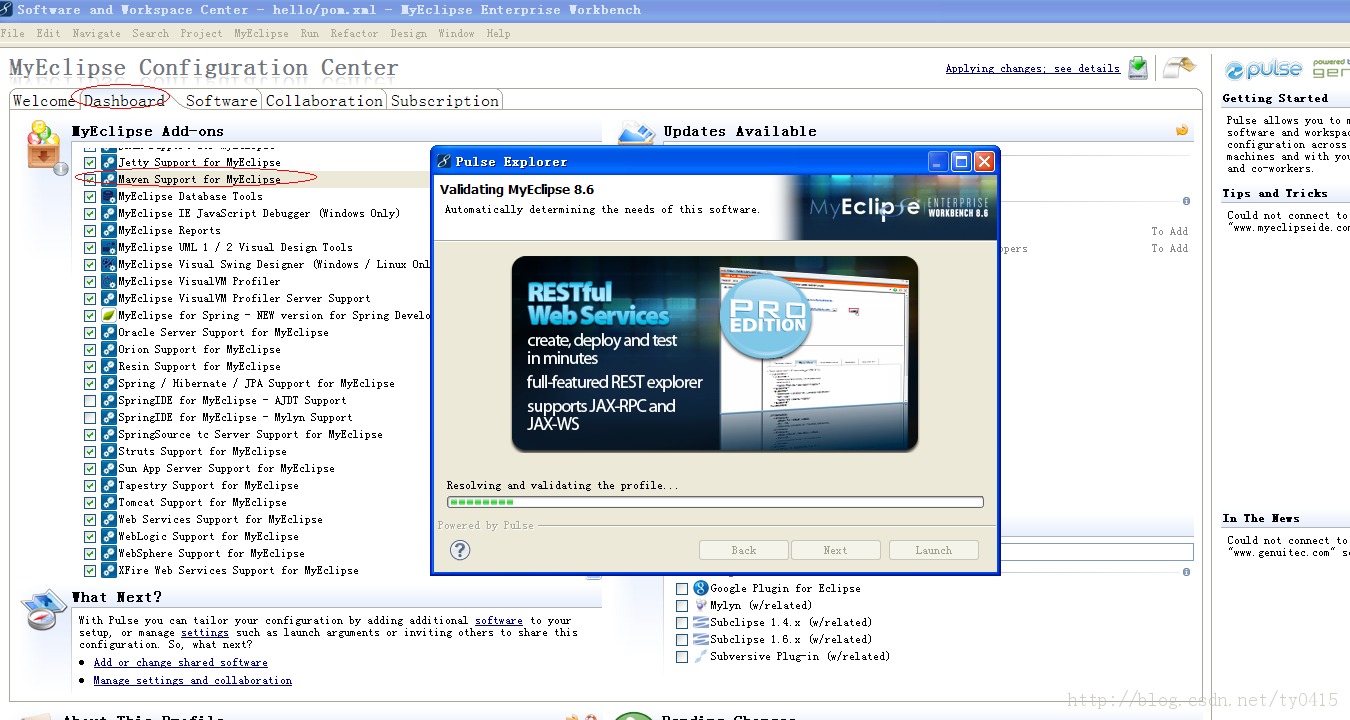Open the Refactor menu
Image resolution: width=1350 pixels, height=720 pixels.
click(x=354, y=33)
